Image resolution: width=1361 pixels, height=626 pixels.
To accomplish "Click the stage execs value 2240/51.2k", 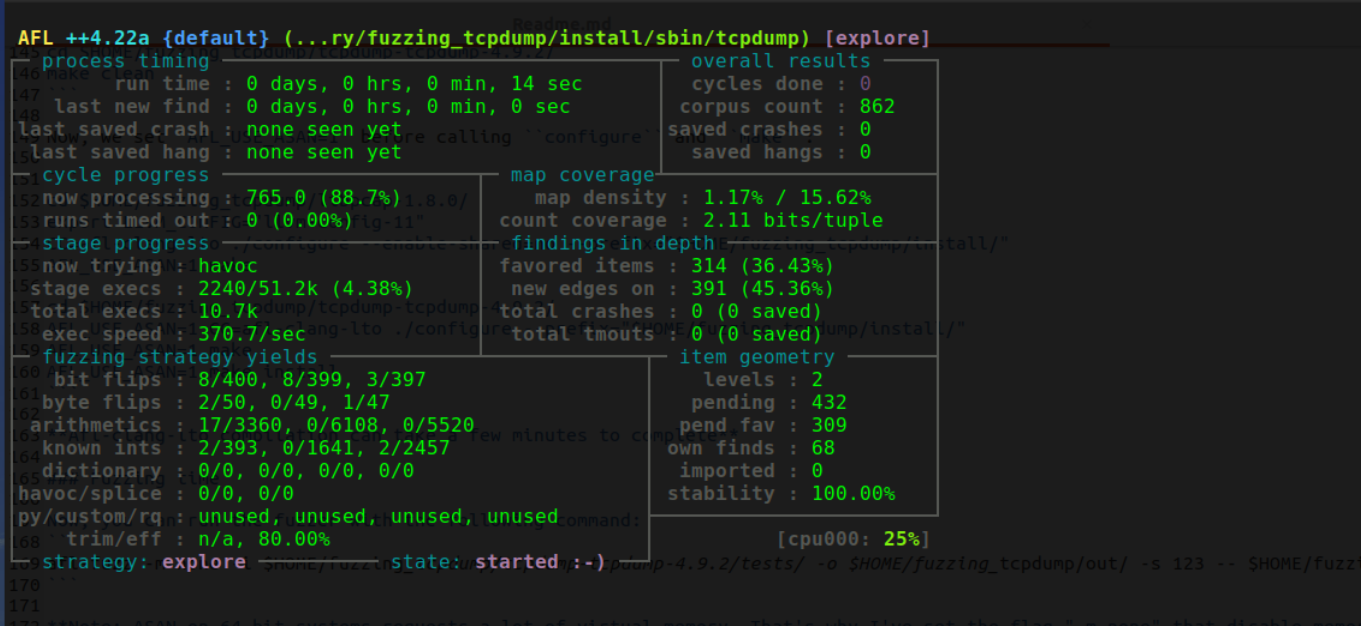I will (305, 289).
